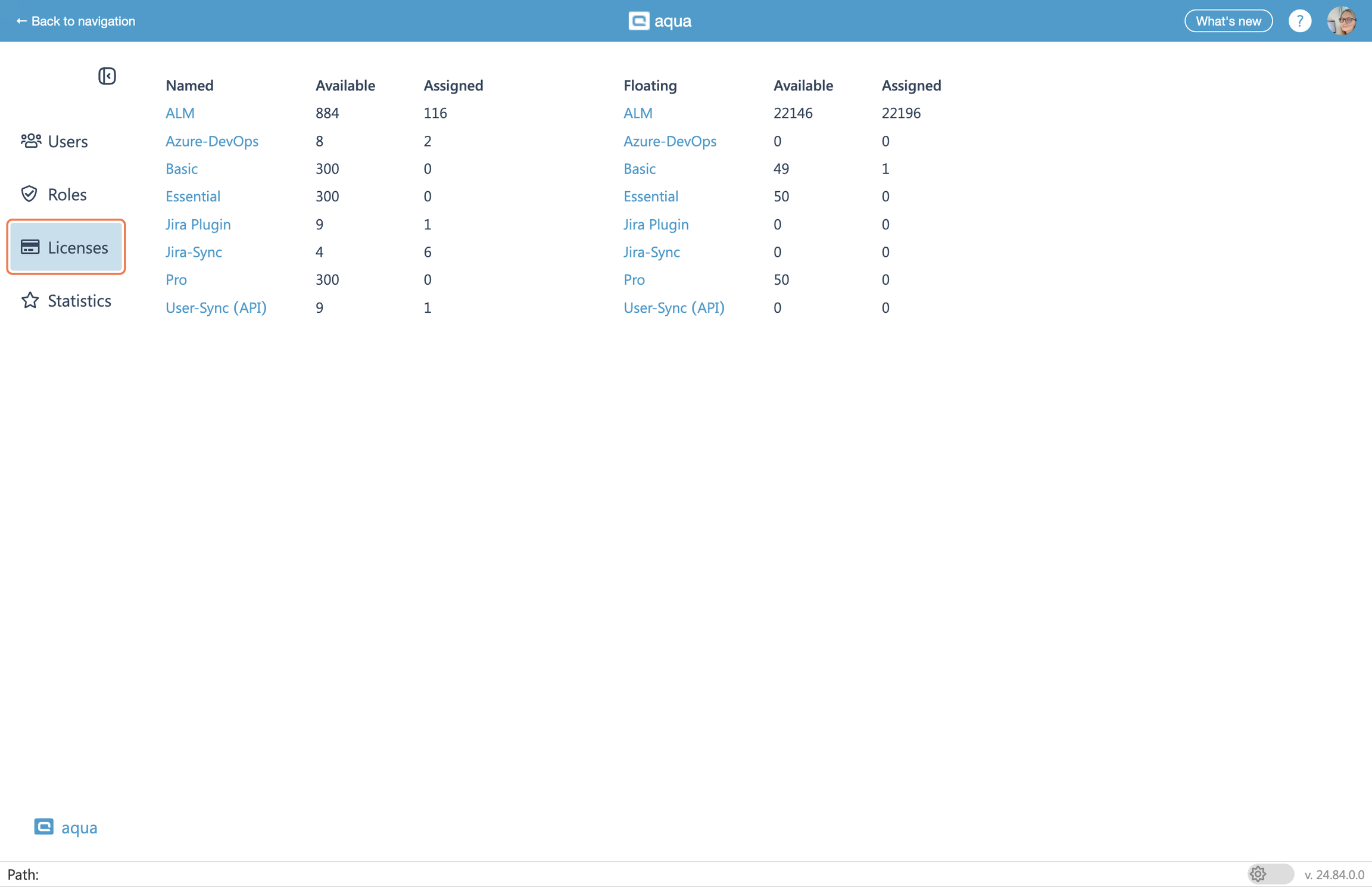Open Named ALM license link
Screen dimensions: 1372x887
180,113
